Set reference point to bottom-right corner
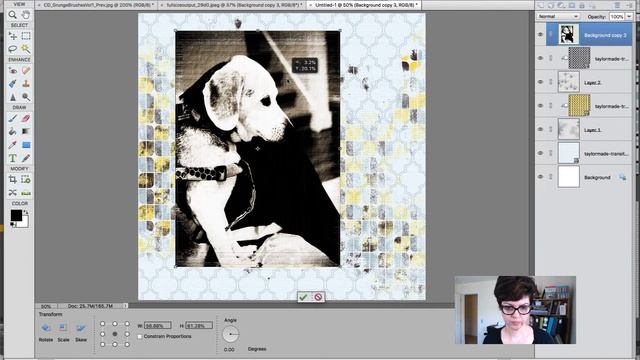This screenshot has height=360, width=640. pyautogui.click(x=127, y=344)
